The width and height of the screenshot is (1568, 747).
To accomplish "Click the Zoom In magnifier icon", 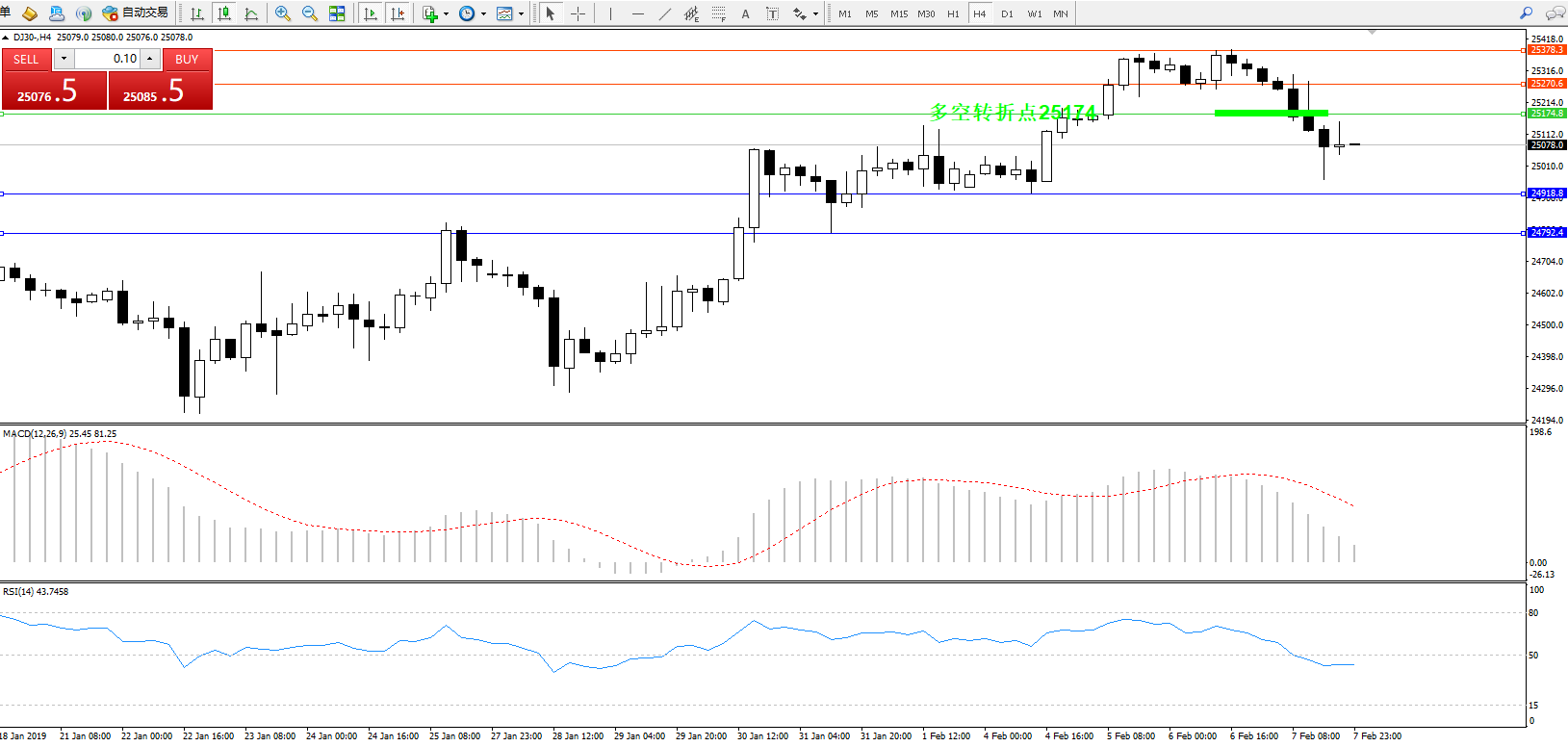I will [282, 13].
